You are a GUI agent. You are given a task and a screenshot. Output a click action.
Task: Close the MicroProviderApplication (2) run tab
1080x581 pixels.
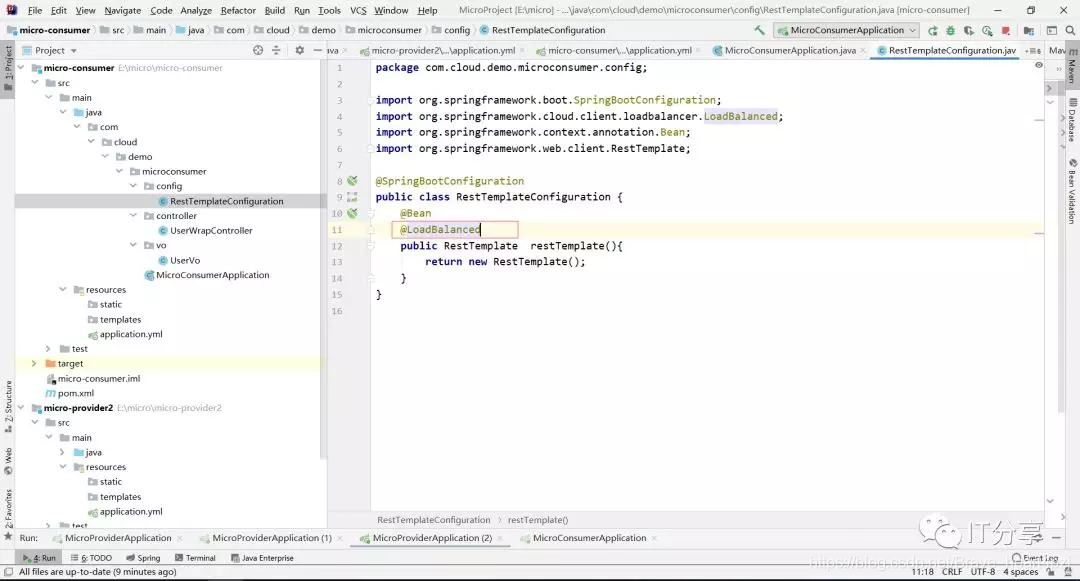[x=501, y=538]
